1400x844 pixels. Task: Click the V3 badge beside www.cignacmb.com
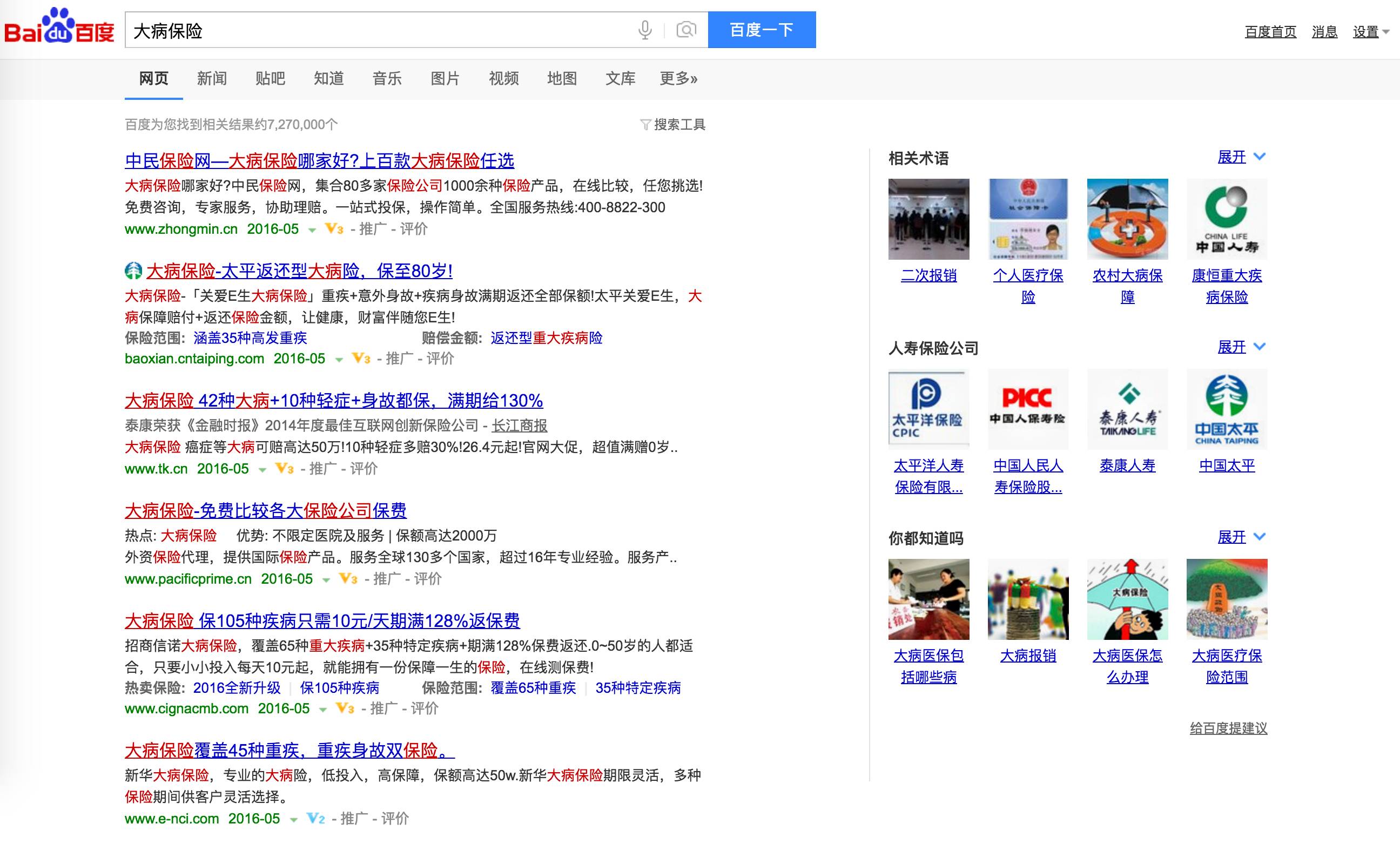pos(345,708)
